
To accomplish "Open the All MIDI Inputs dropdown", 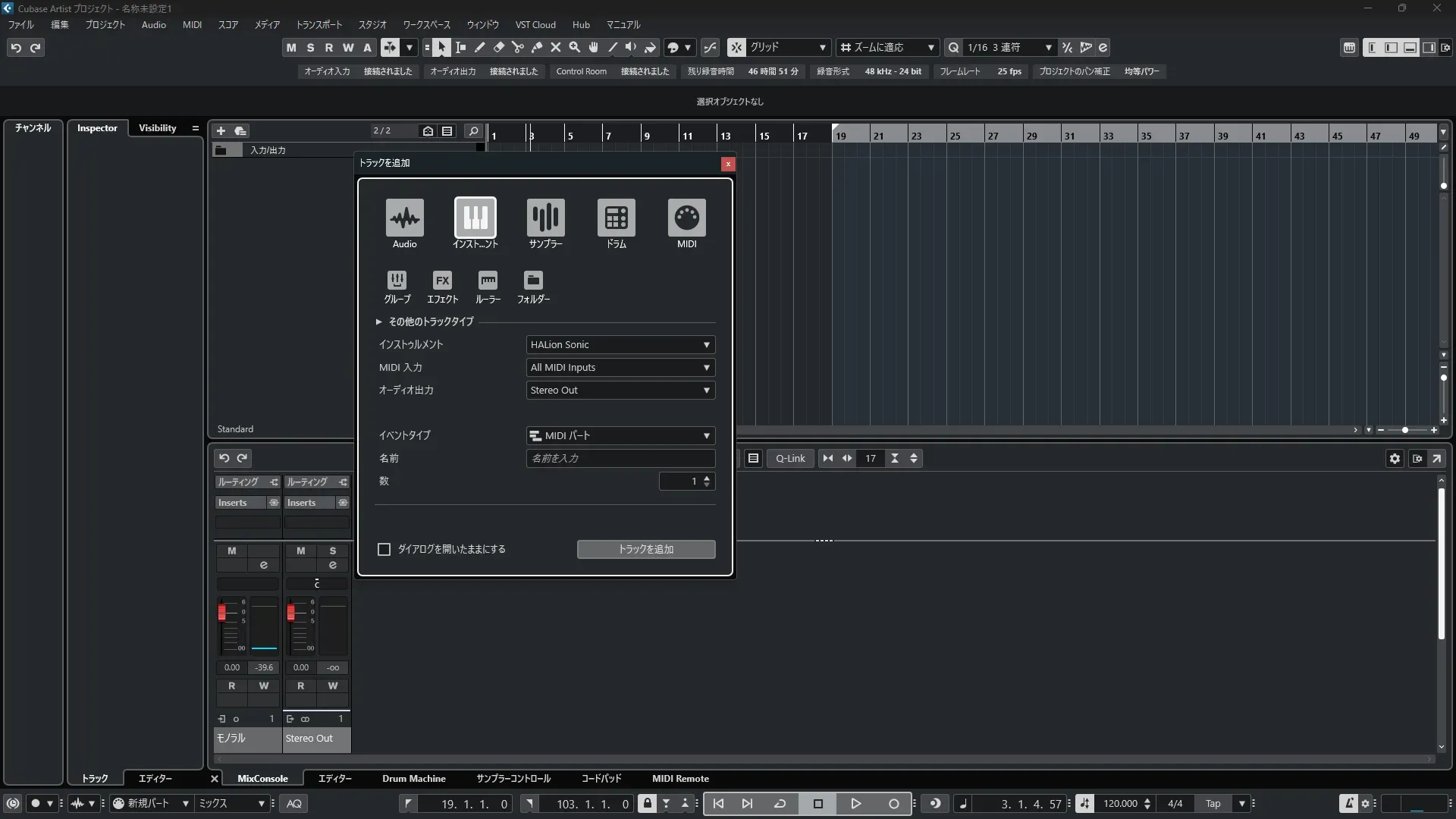I will point(620,368).
